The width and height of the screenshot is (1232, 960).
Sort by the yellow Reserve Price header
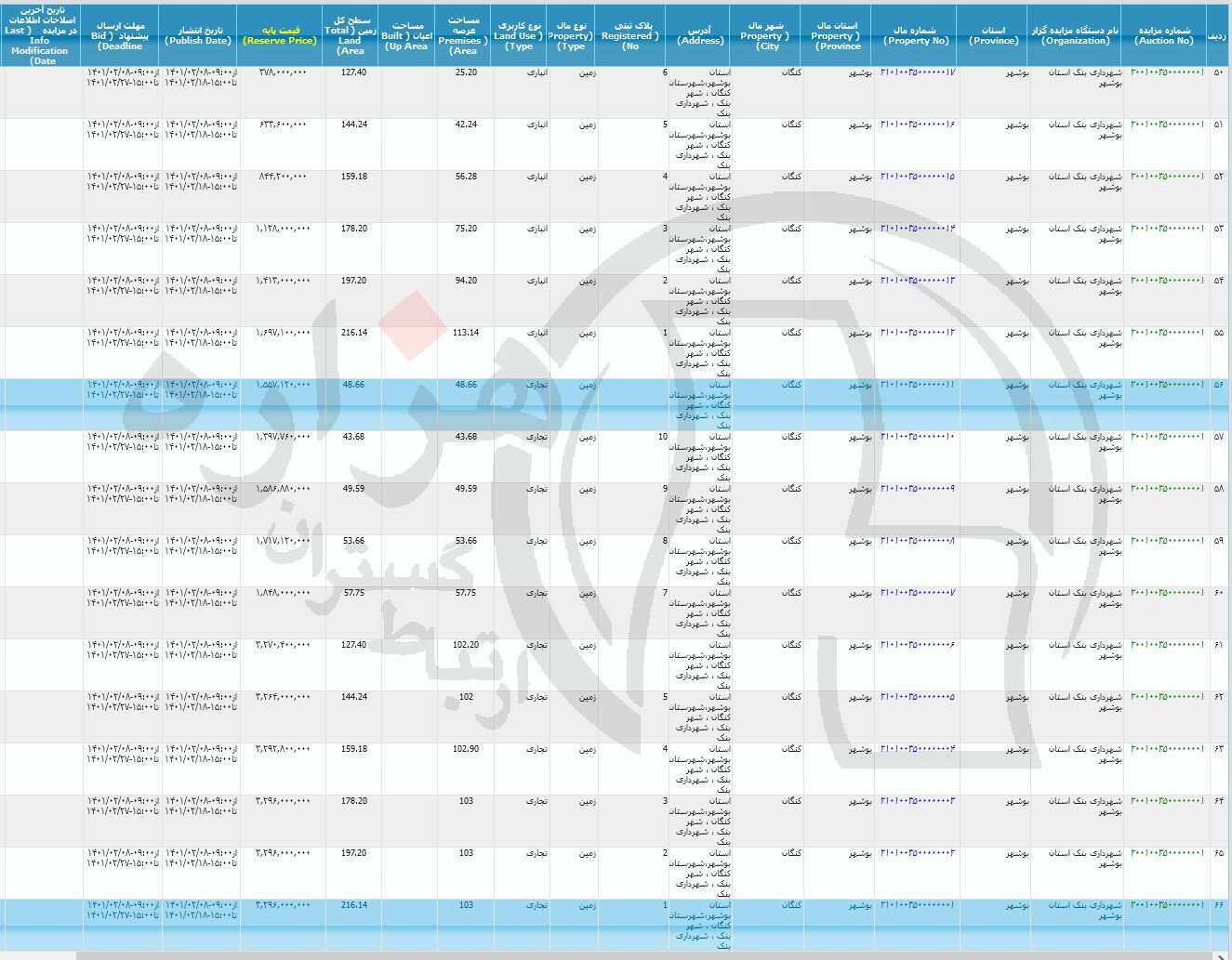pyautogui.click(x=281, y=35)
